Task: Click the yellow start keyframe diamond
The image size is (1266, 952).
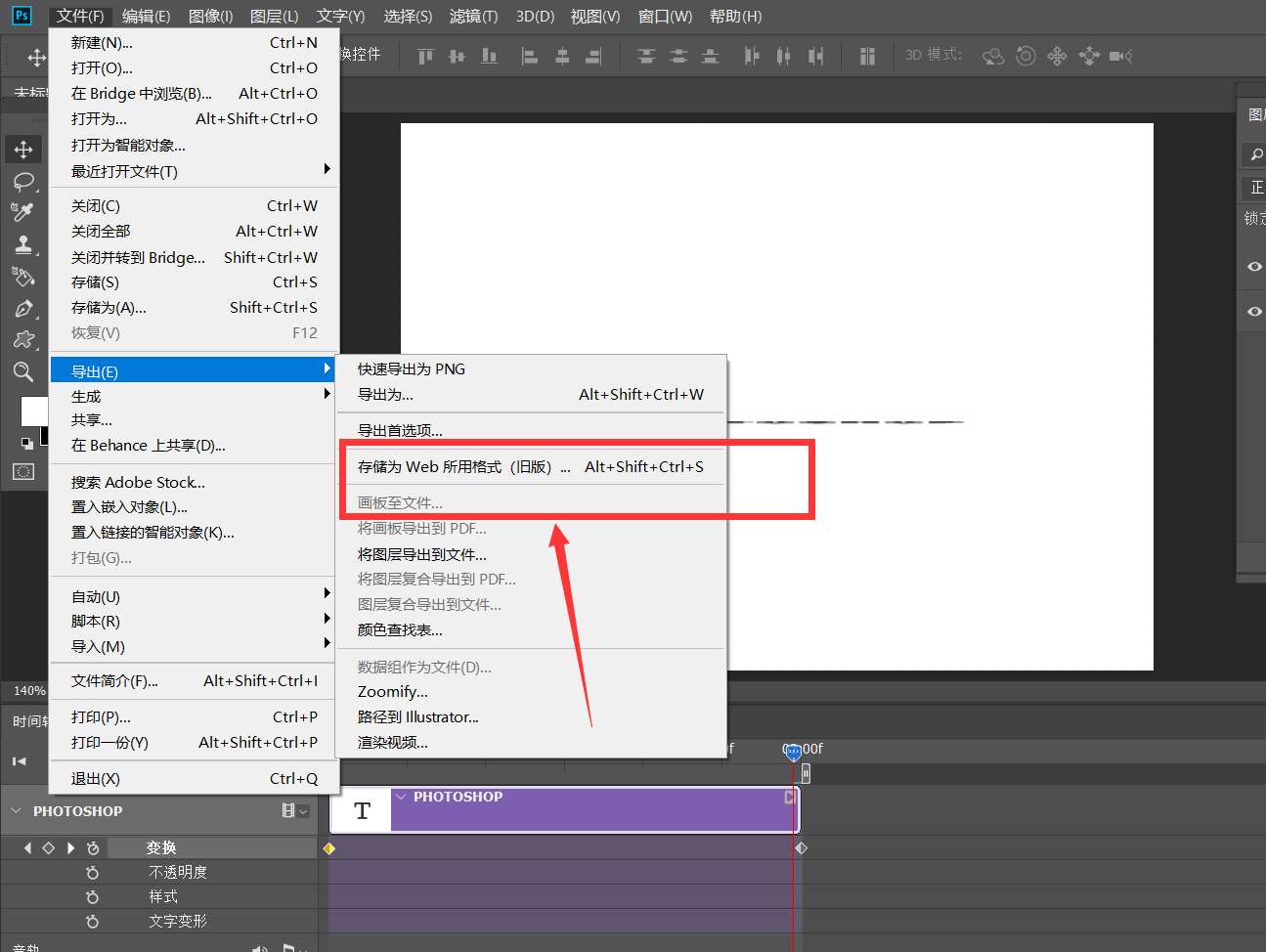Action: 329,847
